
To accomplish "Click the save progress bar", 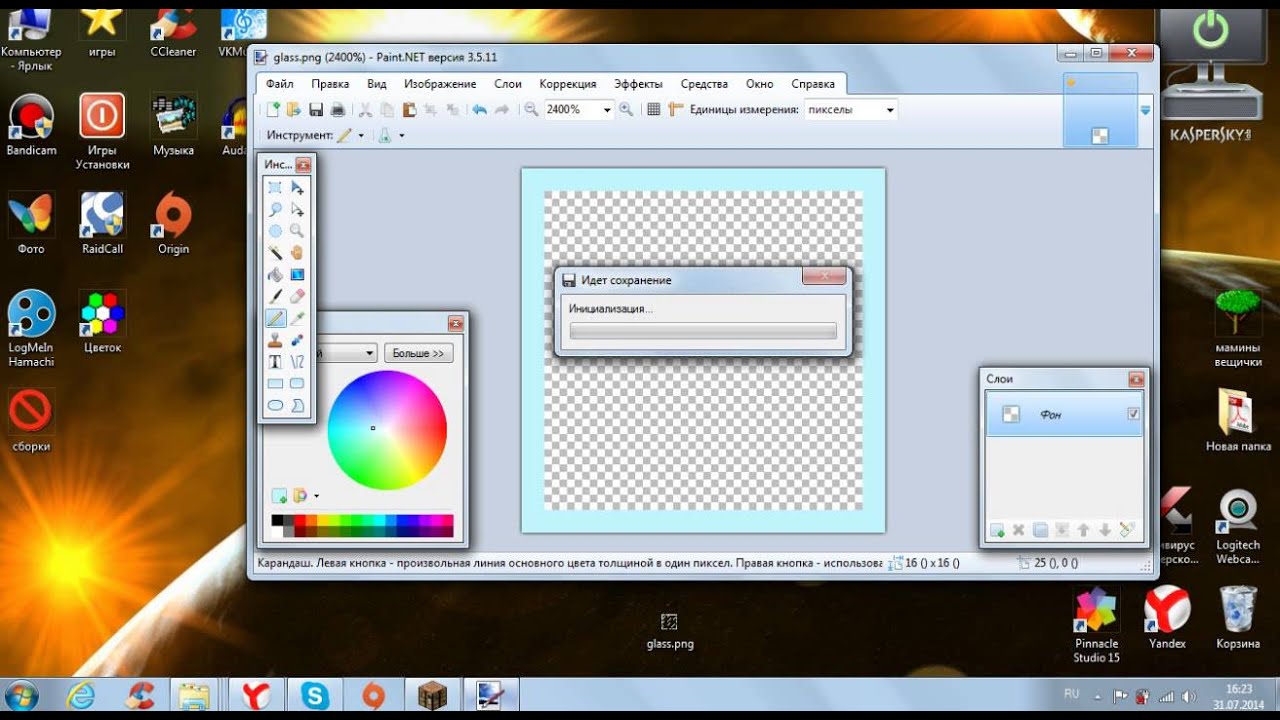I will (703, 331).
